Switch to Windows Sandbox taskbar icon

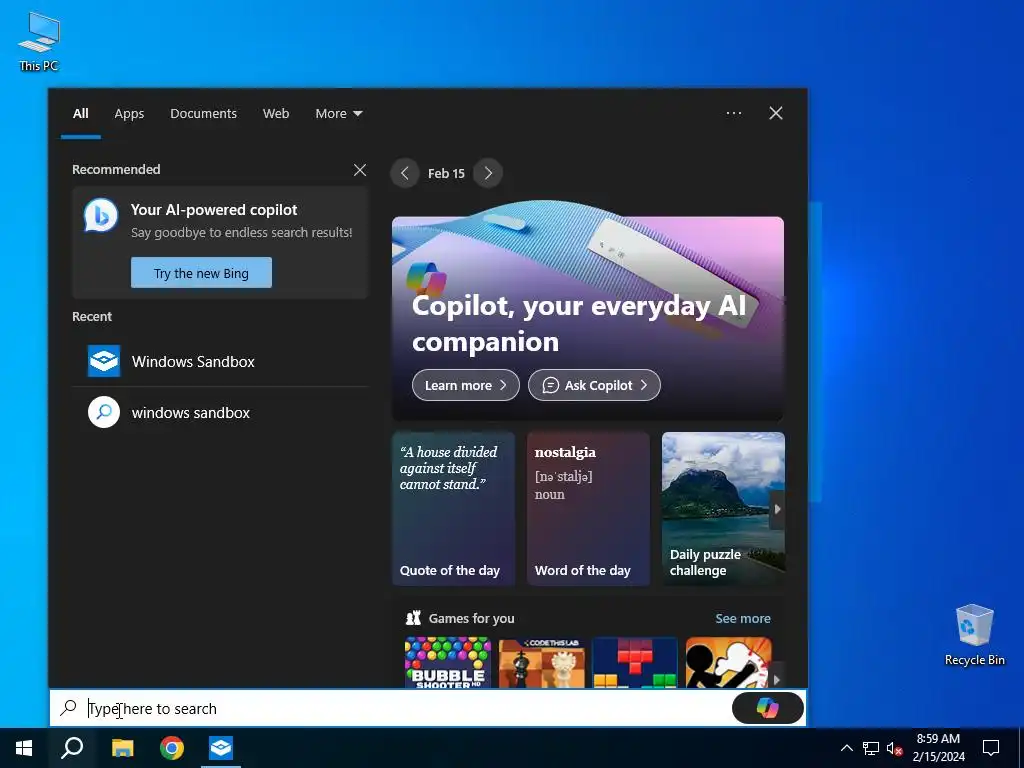[221, 748]
